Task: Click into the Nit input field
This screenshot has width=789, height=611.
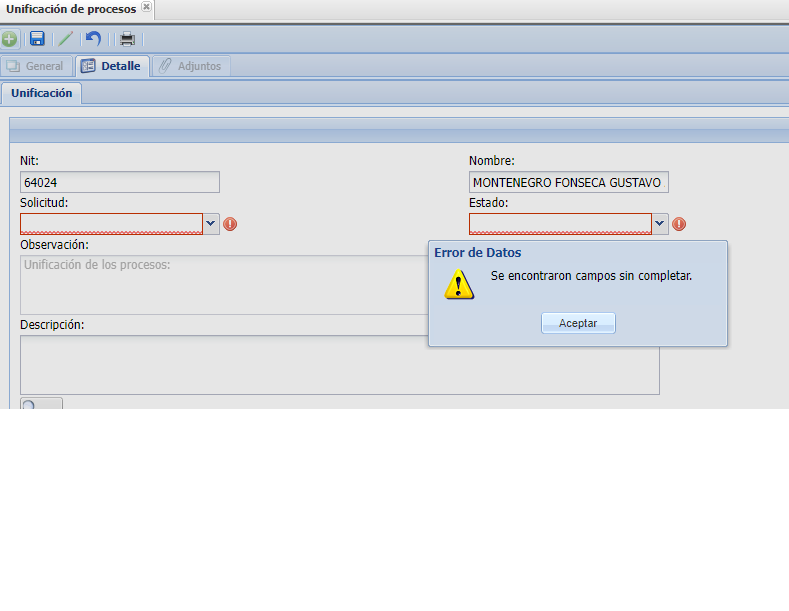Action: click(x=120, y=182)
